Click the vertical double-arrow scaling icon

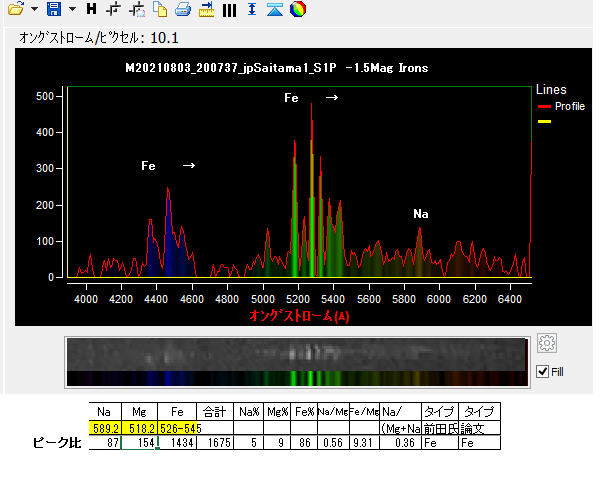pyautogui.click(x=252, y=9)
